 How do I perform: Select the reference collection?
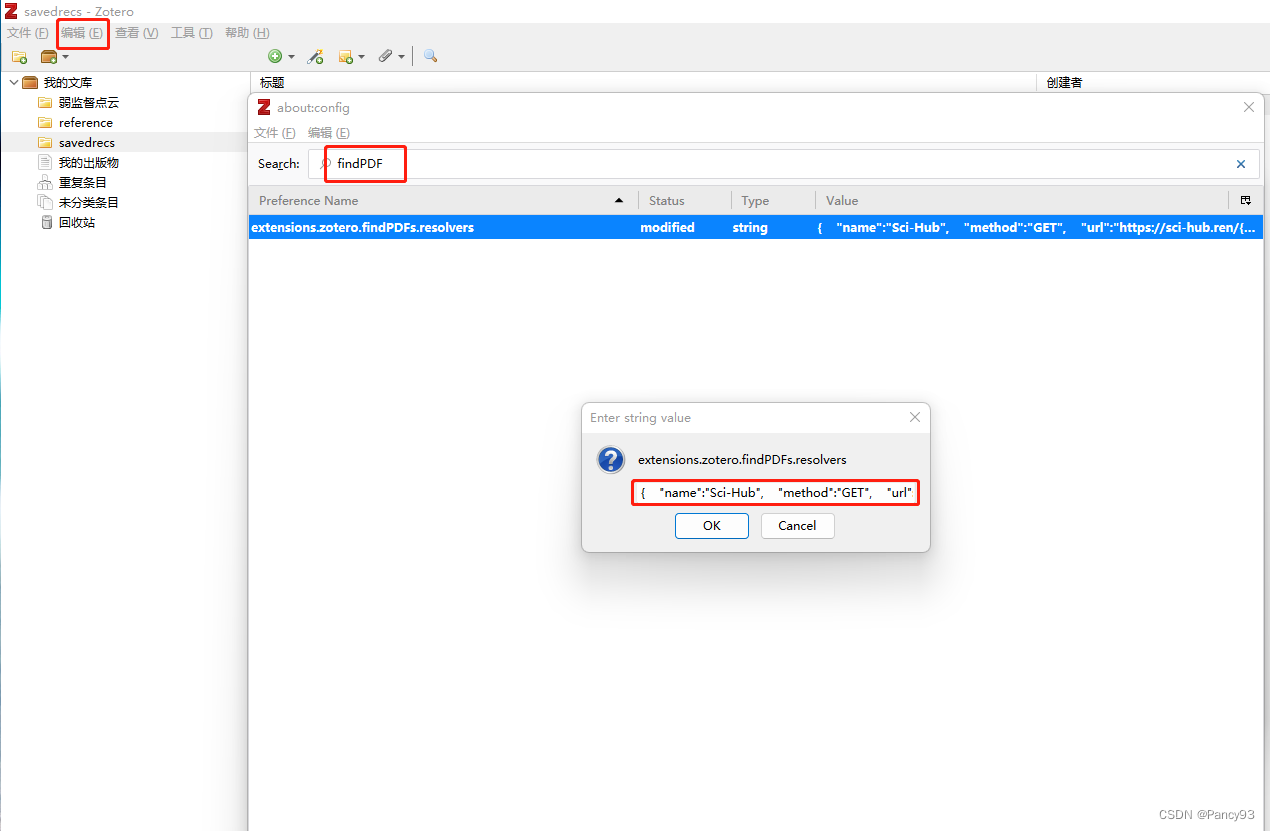coord(86,123)
